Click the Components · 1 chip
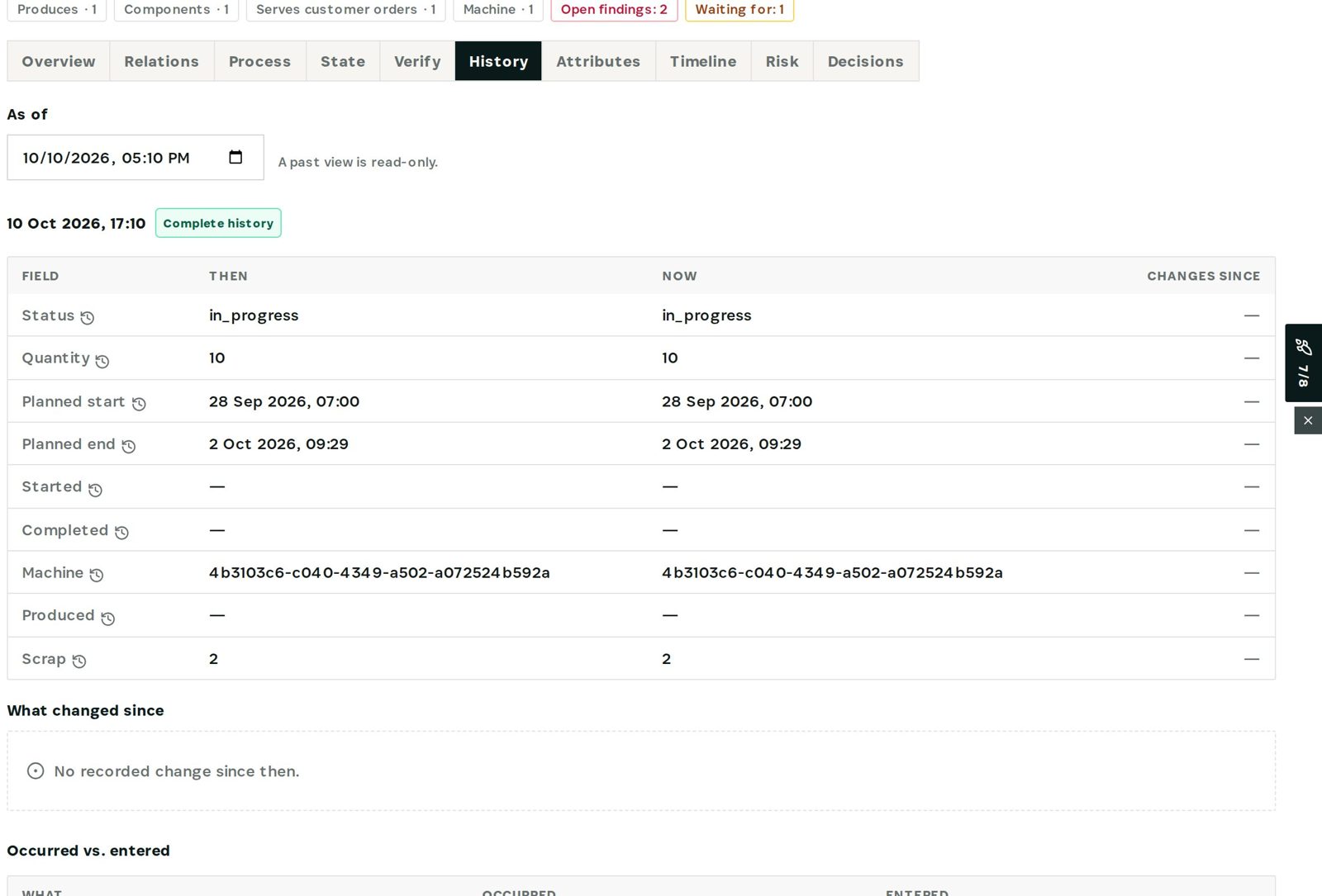Image resolution: width=1322 pixels, height=896 pixels. coord(176,10)
